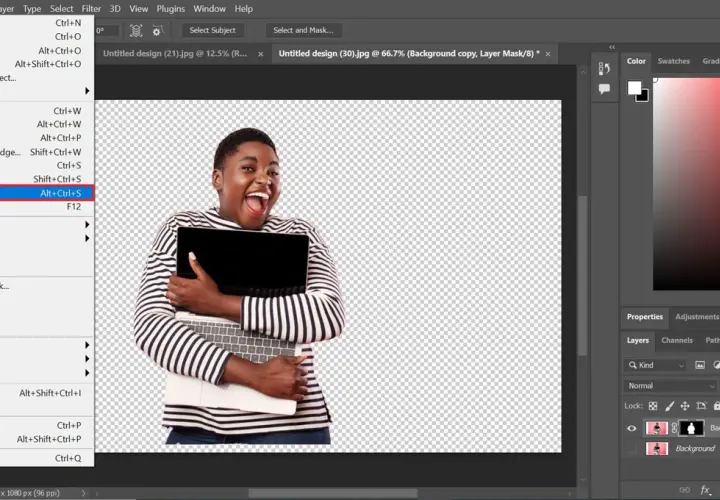Close the Untitled design (30).jpg tab
The image size is (720, 500).
pyautogui.click(x=548, y=54)
